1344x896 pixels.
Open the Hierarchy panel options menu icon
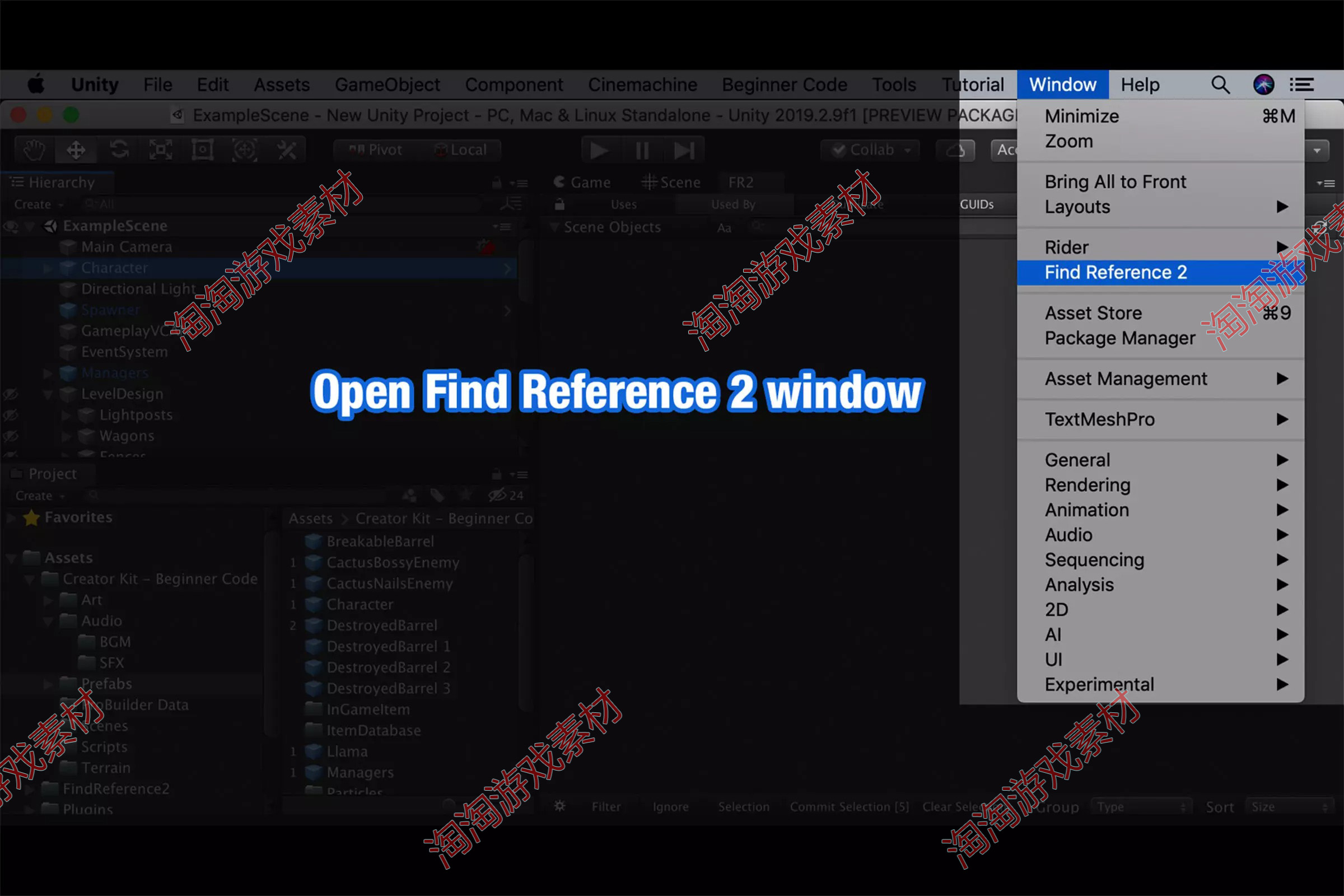pyautogui.click(x=519, y=184)
